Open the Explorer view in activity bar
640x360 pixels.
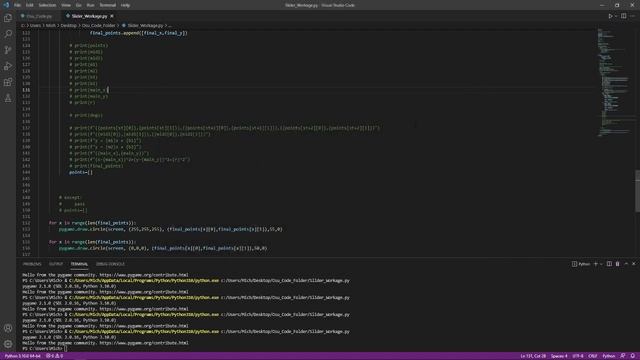(x=8, y=18)
